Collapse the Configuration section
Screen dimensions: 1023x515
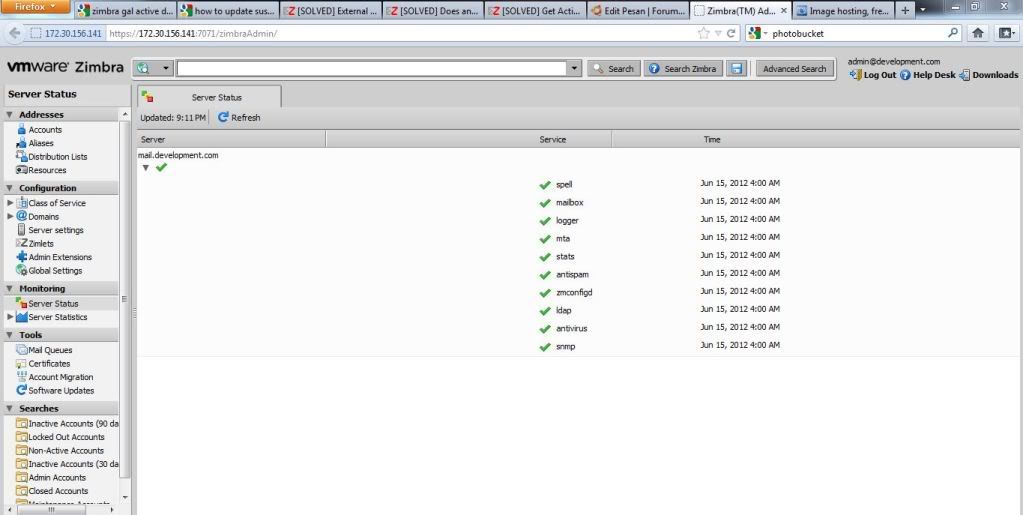10,188
